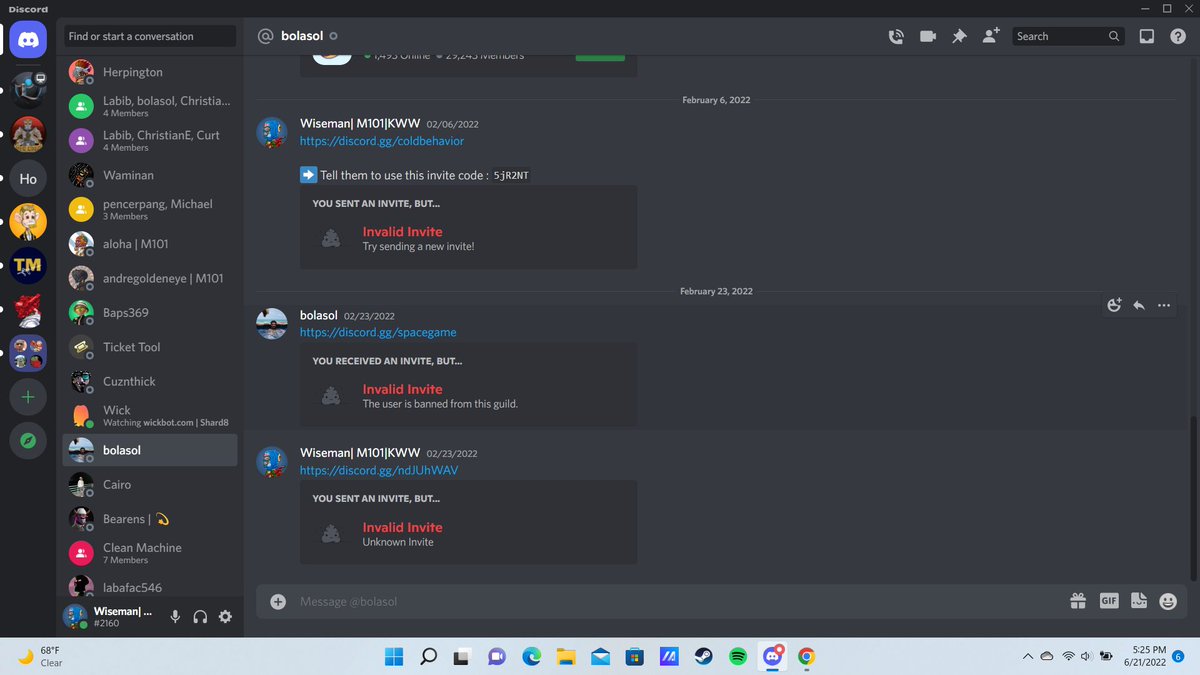1200x675 pixels.
Task: Click Find or start a conversation
Action: coord(150,36)
